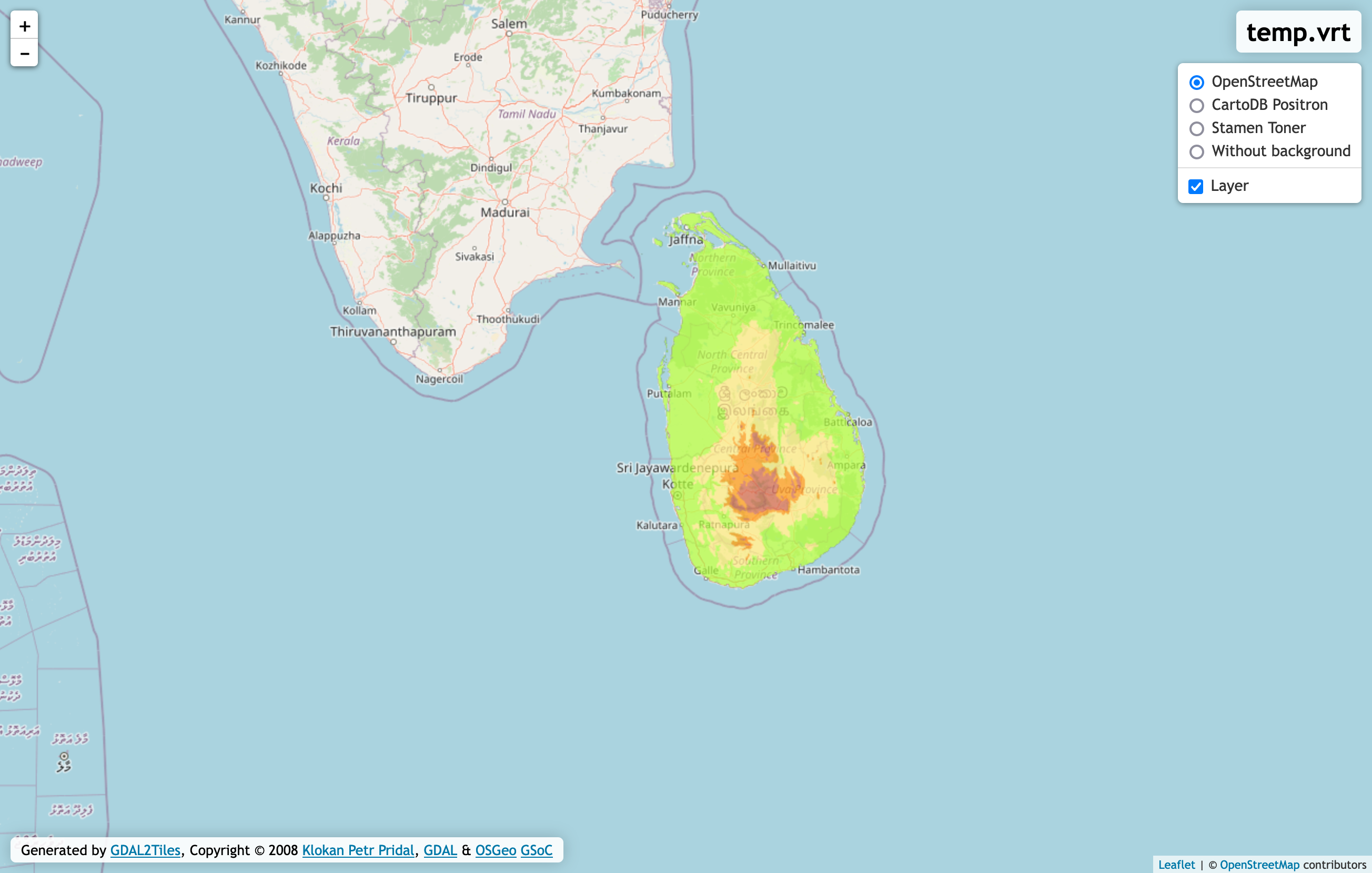
Task: Click the Jaffna city label
Action: [x=685, y=240]
